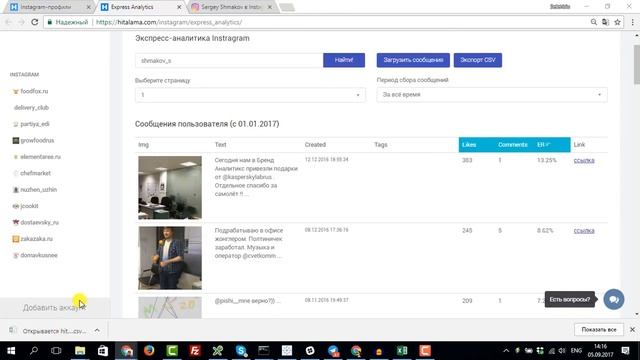Open the За всё время period dropdown
The height and width of the screenshot is (360, 640).
click(492, 95)
